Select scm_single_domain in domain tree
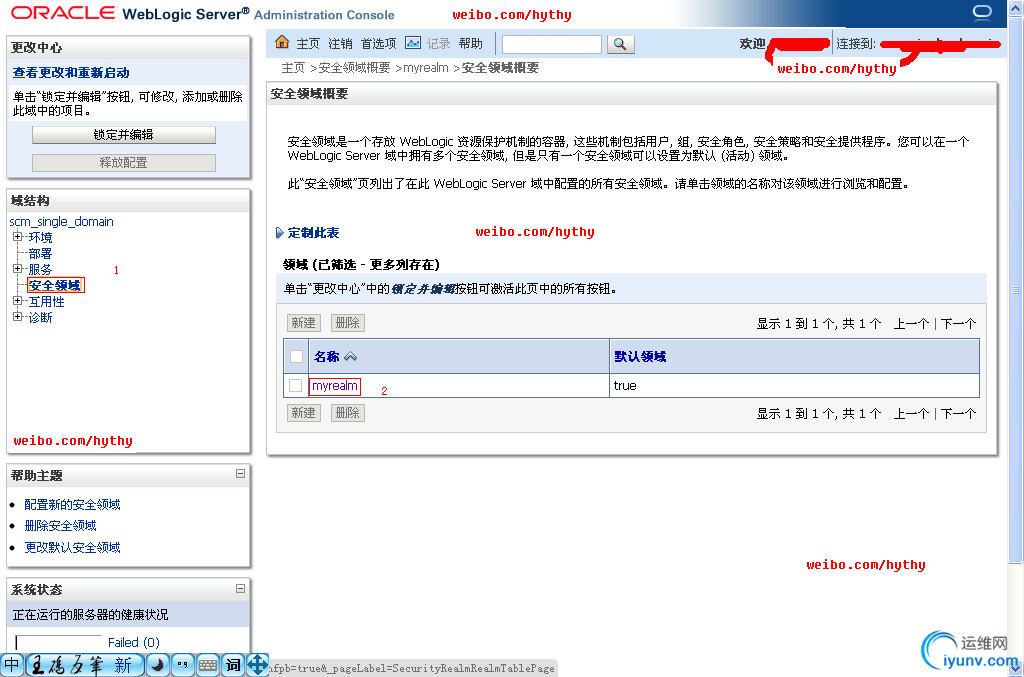This screenshot has height=677, width=1024. [61, 221]
